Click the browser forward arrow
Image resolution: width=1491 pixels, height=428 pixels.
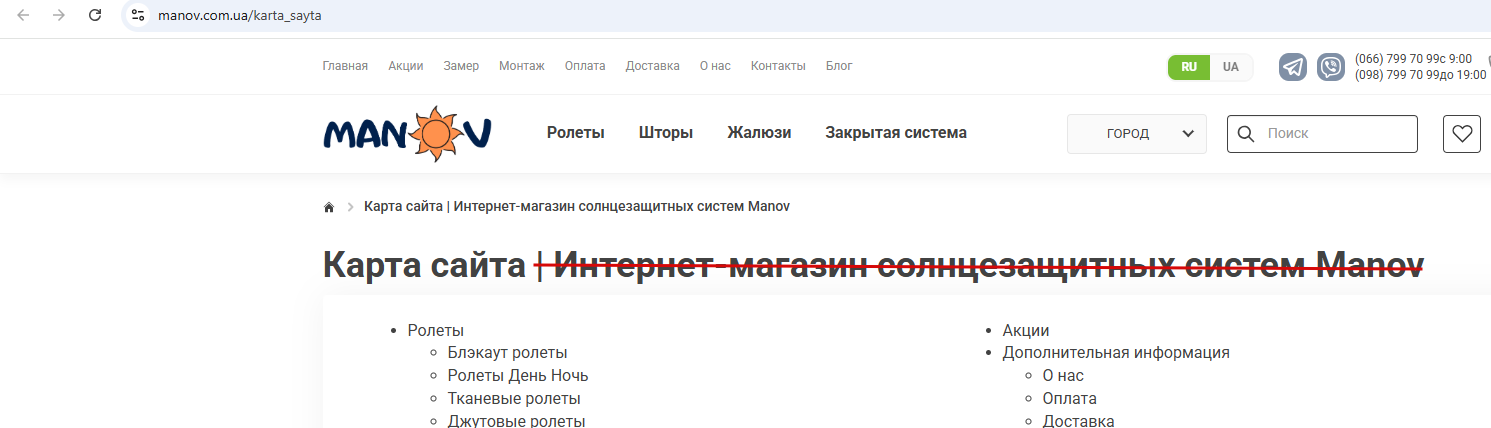click(x=59, y=15)
